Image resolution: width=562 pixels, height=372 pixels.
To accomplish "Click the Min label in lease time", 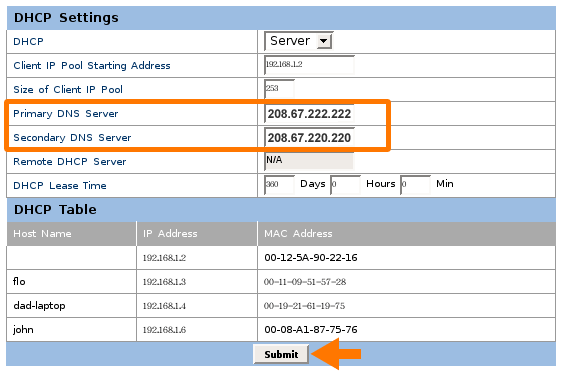I will point(445,184).
